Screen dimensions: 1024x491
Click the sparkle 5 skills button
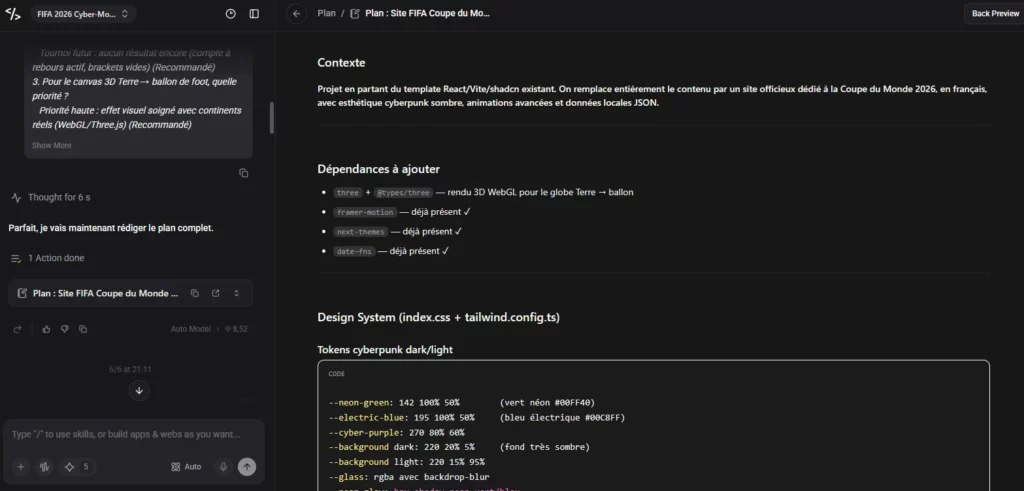(x=78, y=467)
